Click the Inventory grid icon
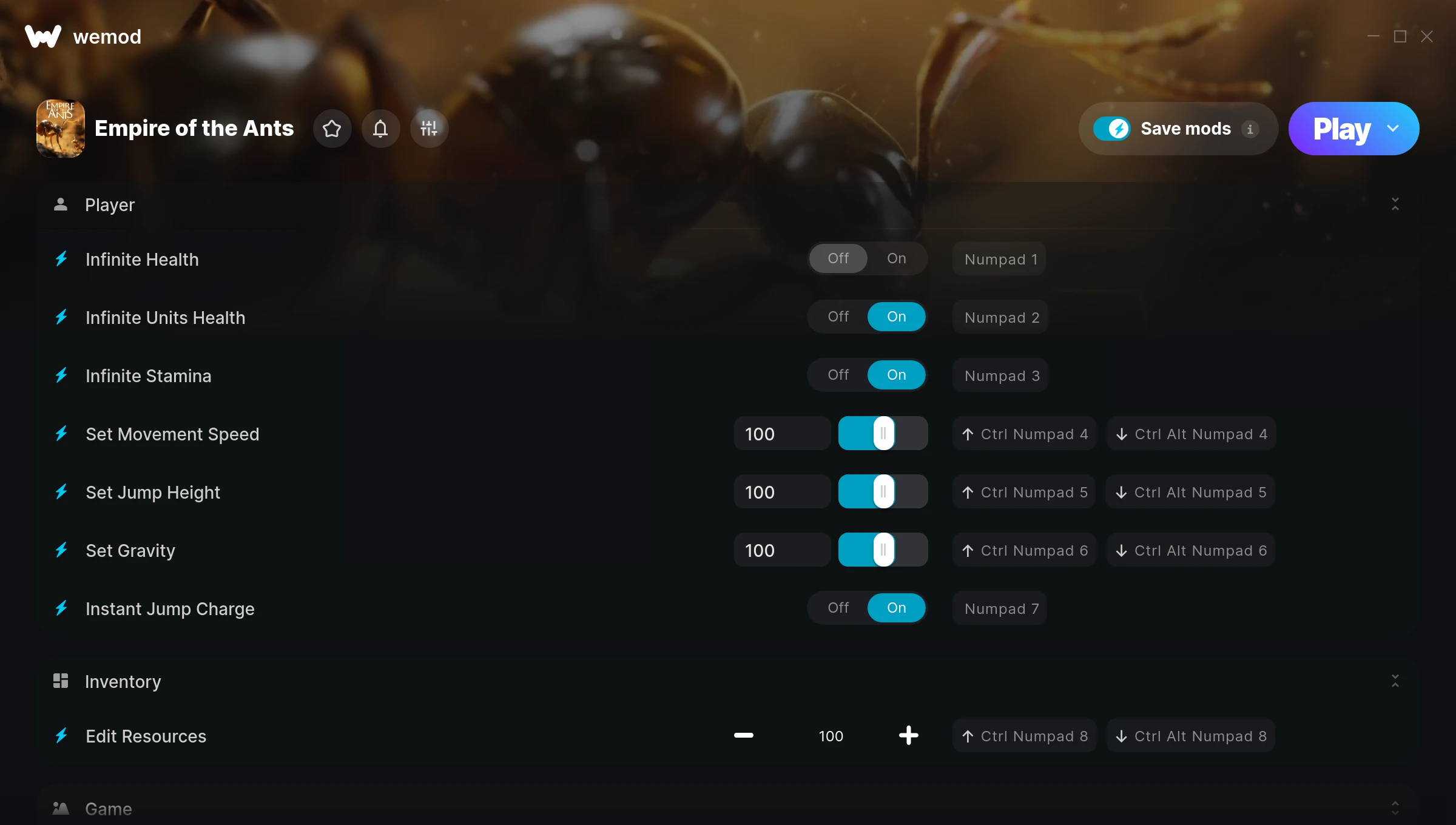 (60, 681)
